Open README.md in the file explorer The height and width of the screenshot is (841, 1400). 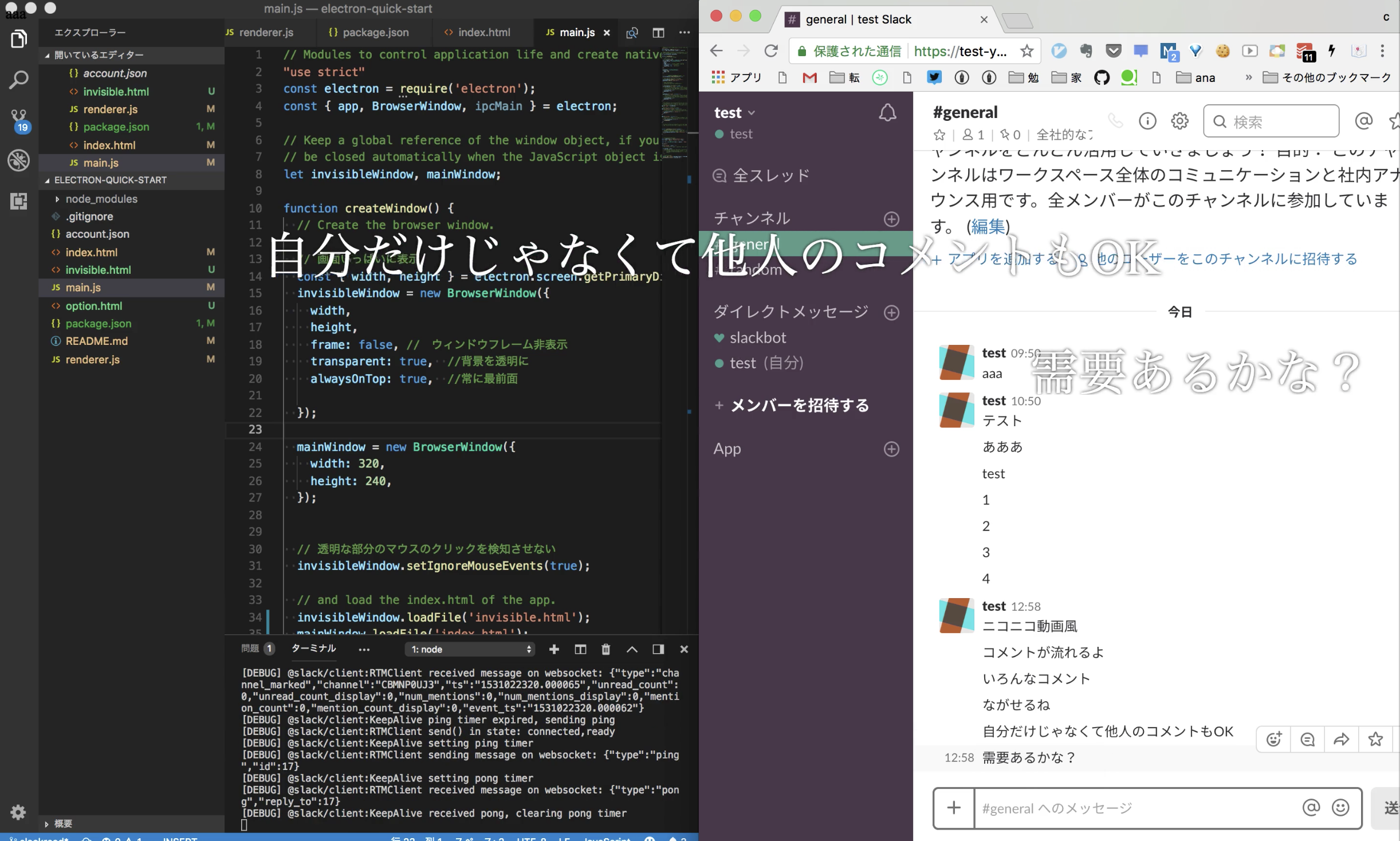(x=131, y=341)
